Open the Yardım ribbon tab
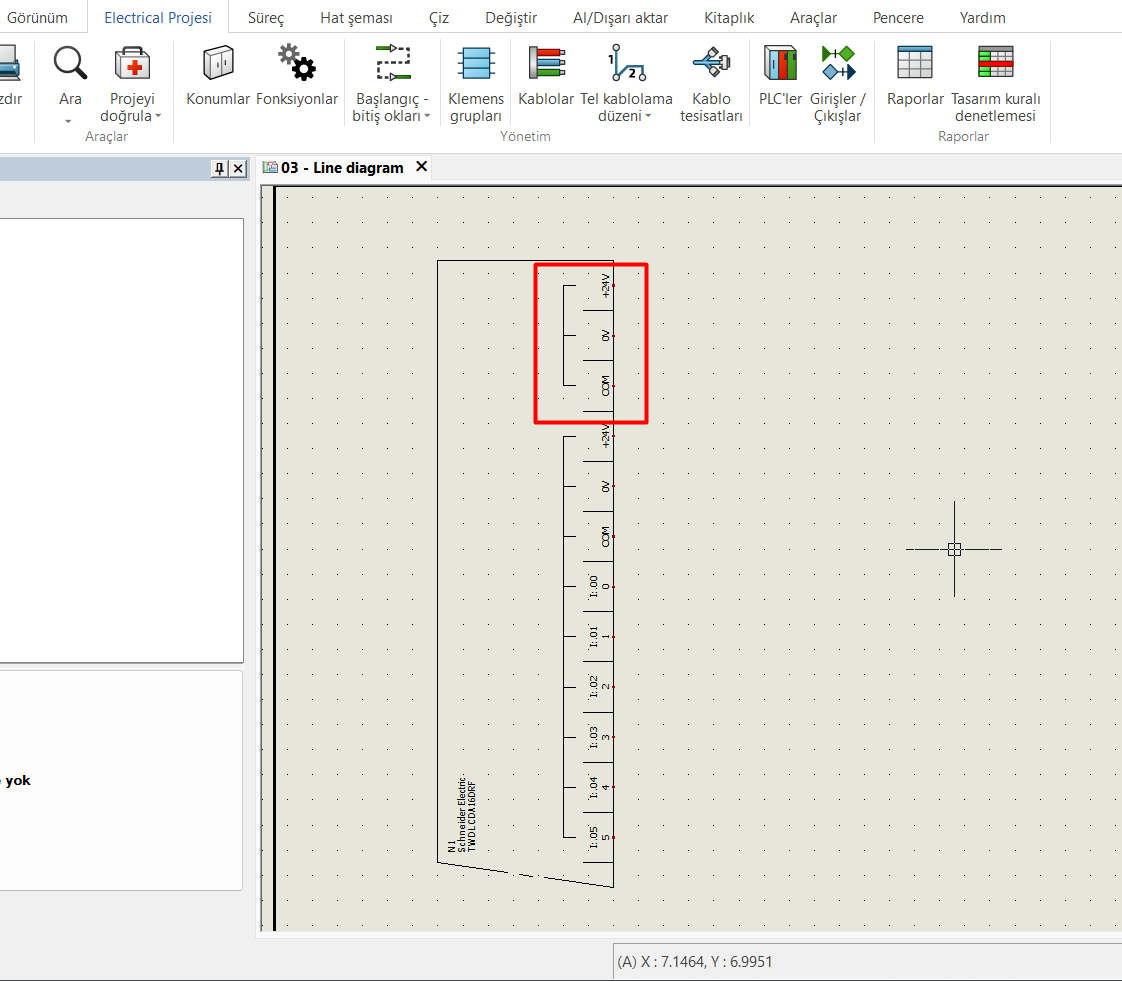This screenshot has width=1122, height=981. [x=982, y=18]
